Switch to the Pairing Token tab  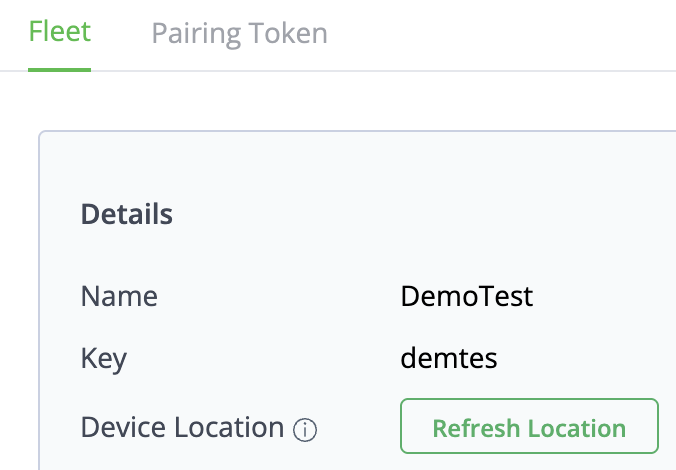[x=239, y=33]
